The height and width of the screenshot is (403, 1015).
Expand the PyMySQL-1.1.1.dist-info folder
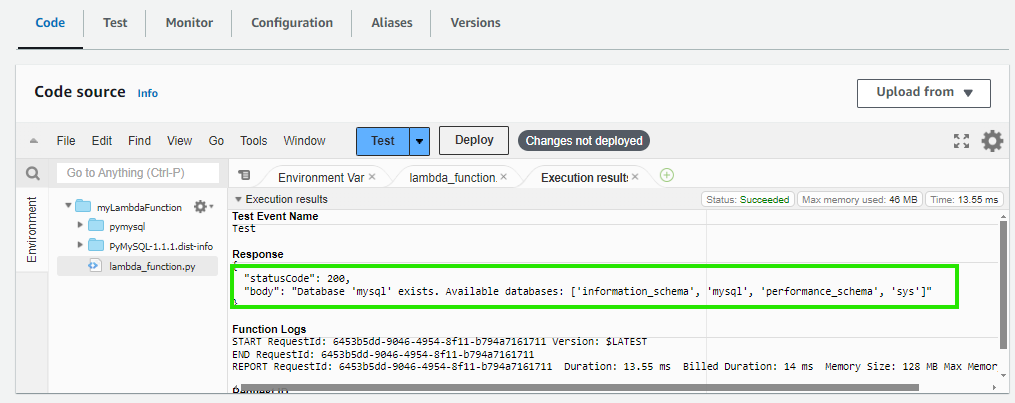(x=80, y=245)
